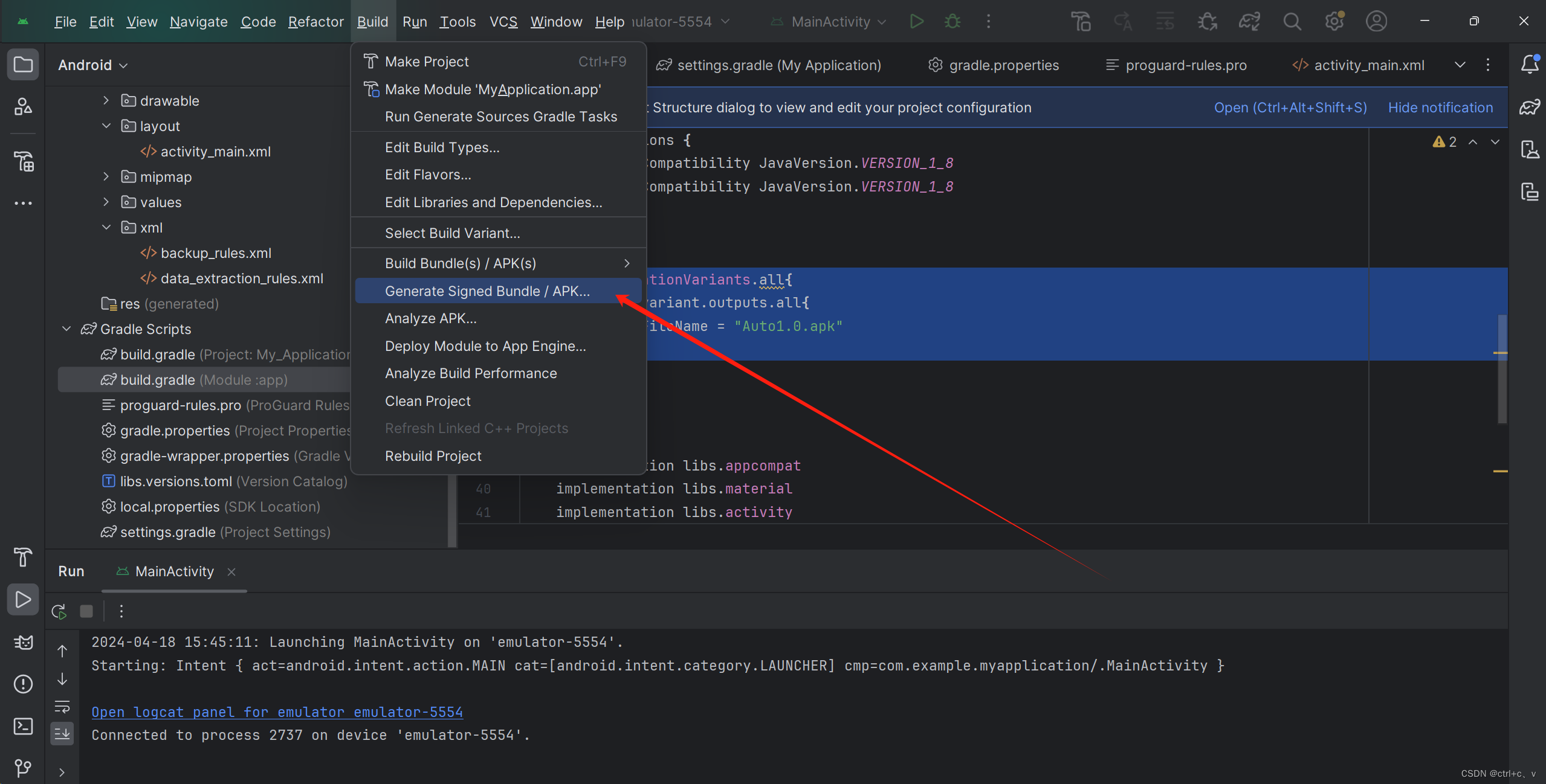The height and width of the screenshot is (784, 1546).
Task: Open Build Bundle(s) / APK(s) submenu
Action: (499, 263)
